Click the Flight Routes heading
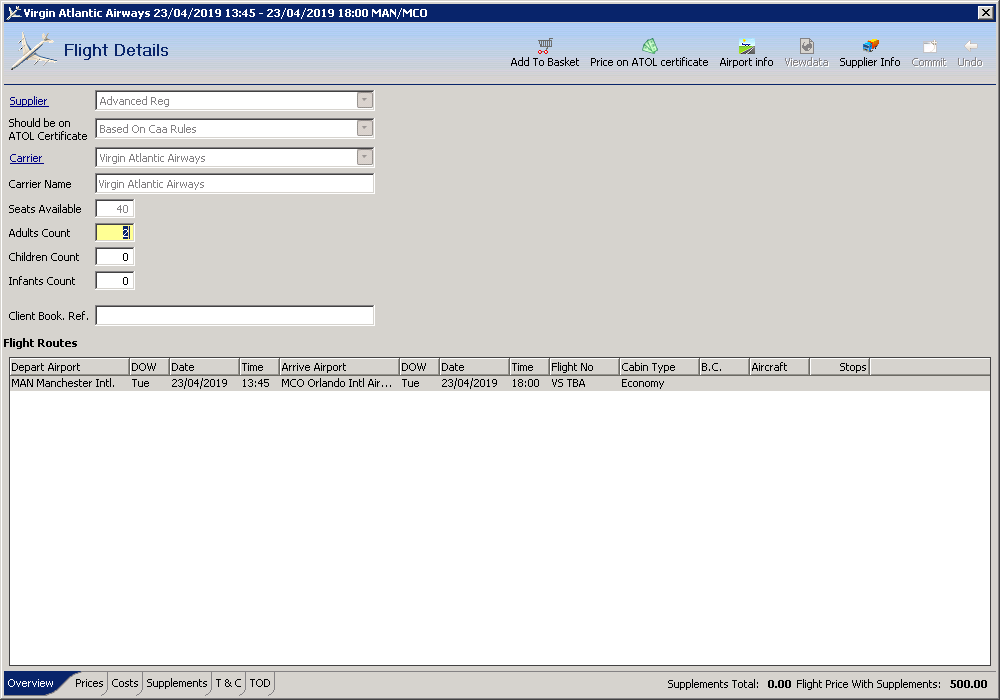This screenshot has height=700, width=1000. 40,343
